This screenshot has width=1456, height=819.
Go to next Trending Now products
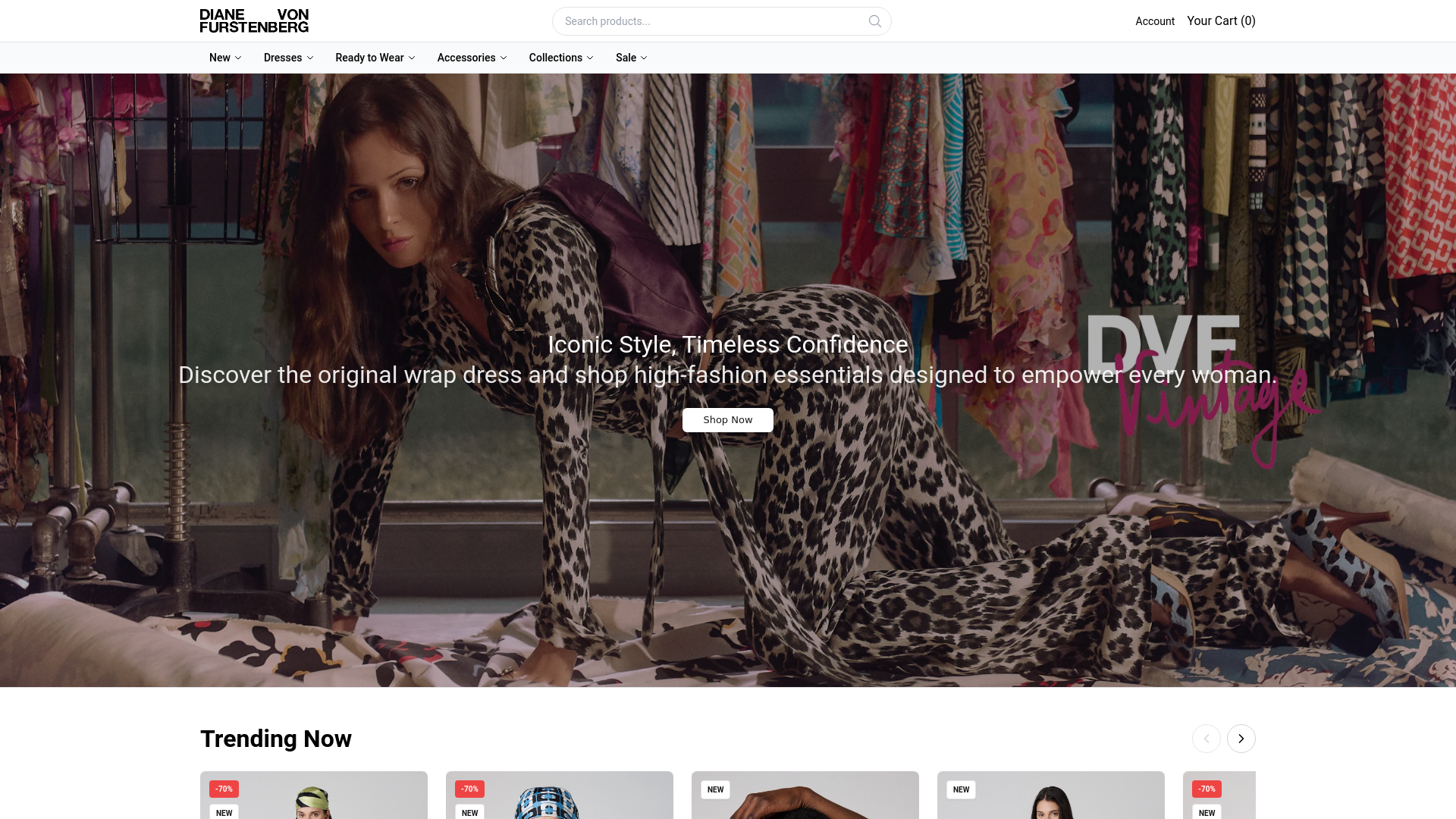[1241, 739]
